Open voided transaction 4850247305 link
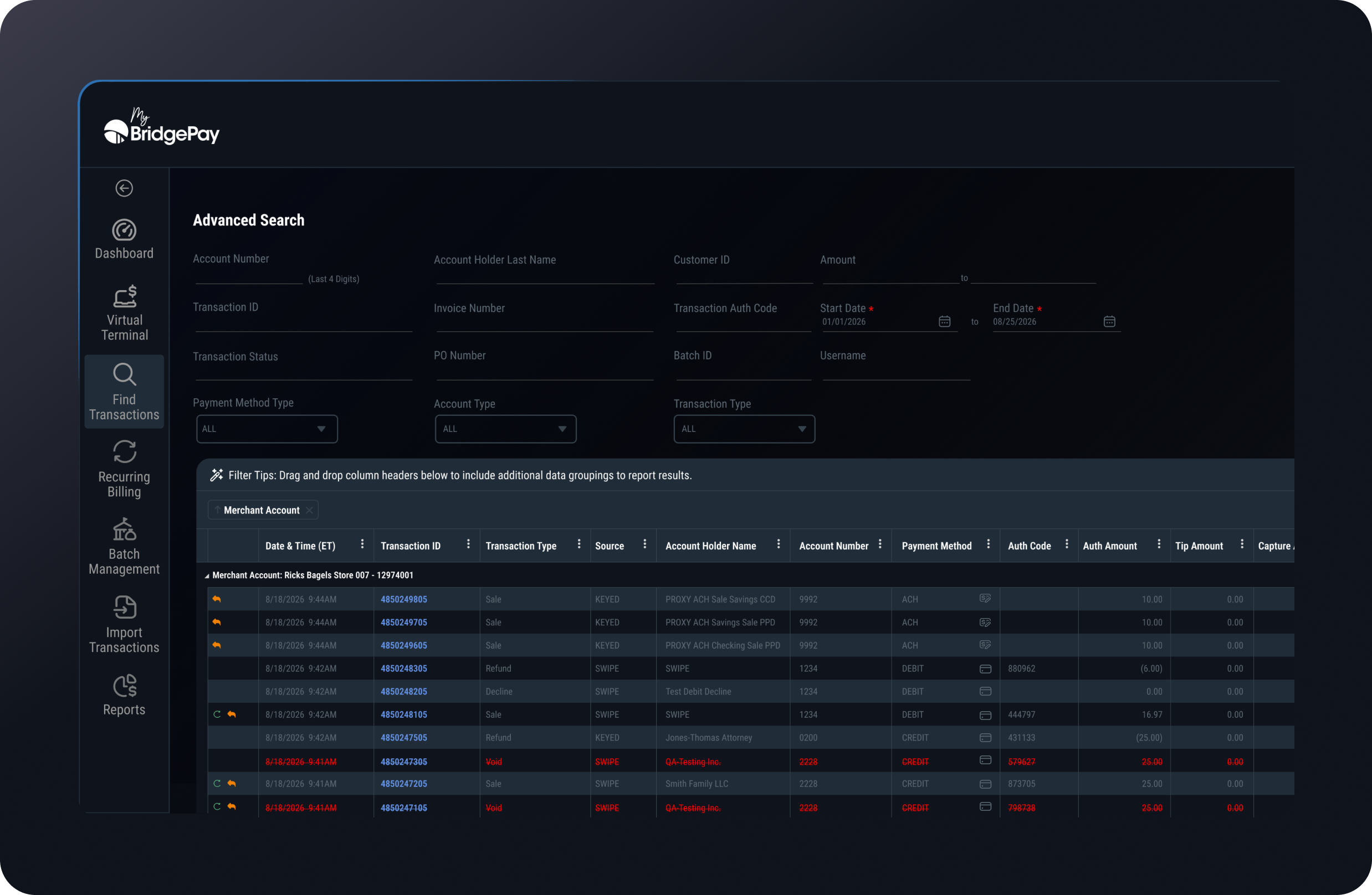Image resolution: width=1372 pixels, height=895 pixels. (403, 762)
